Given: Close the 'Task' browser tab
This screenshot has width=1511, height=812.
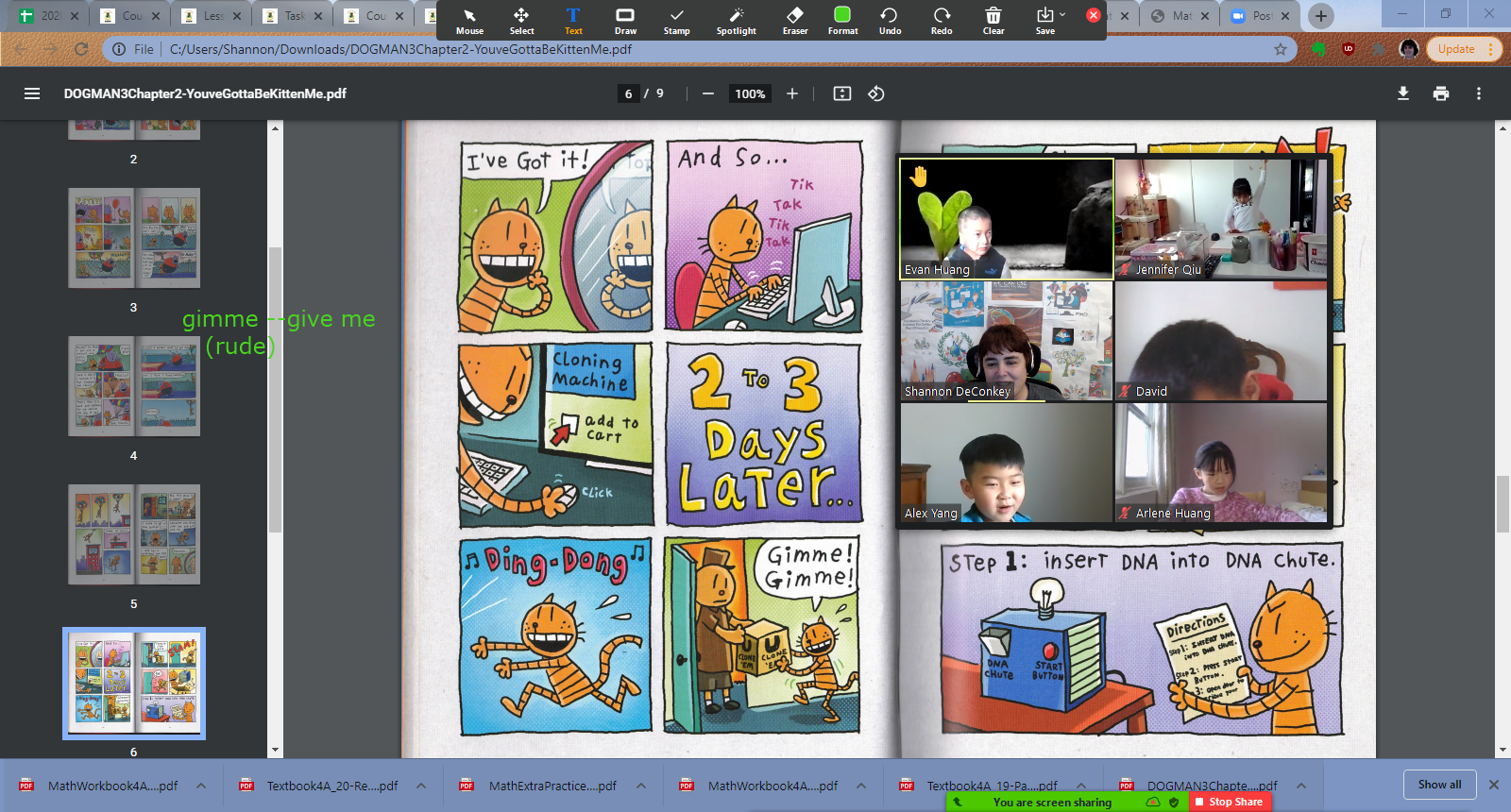Looking at the screenshot, I should (318, 16).
